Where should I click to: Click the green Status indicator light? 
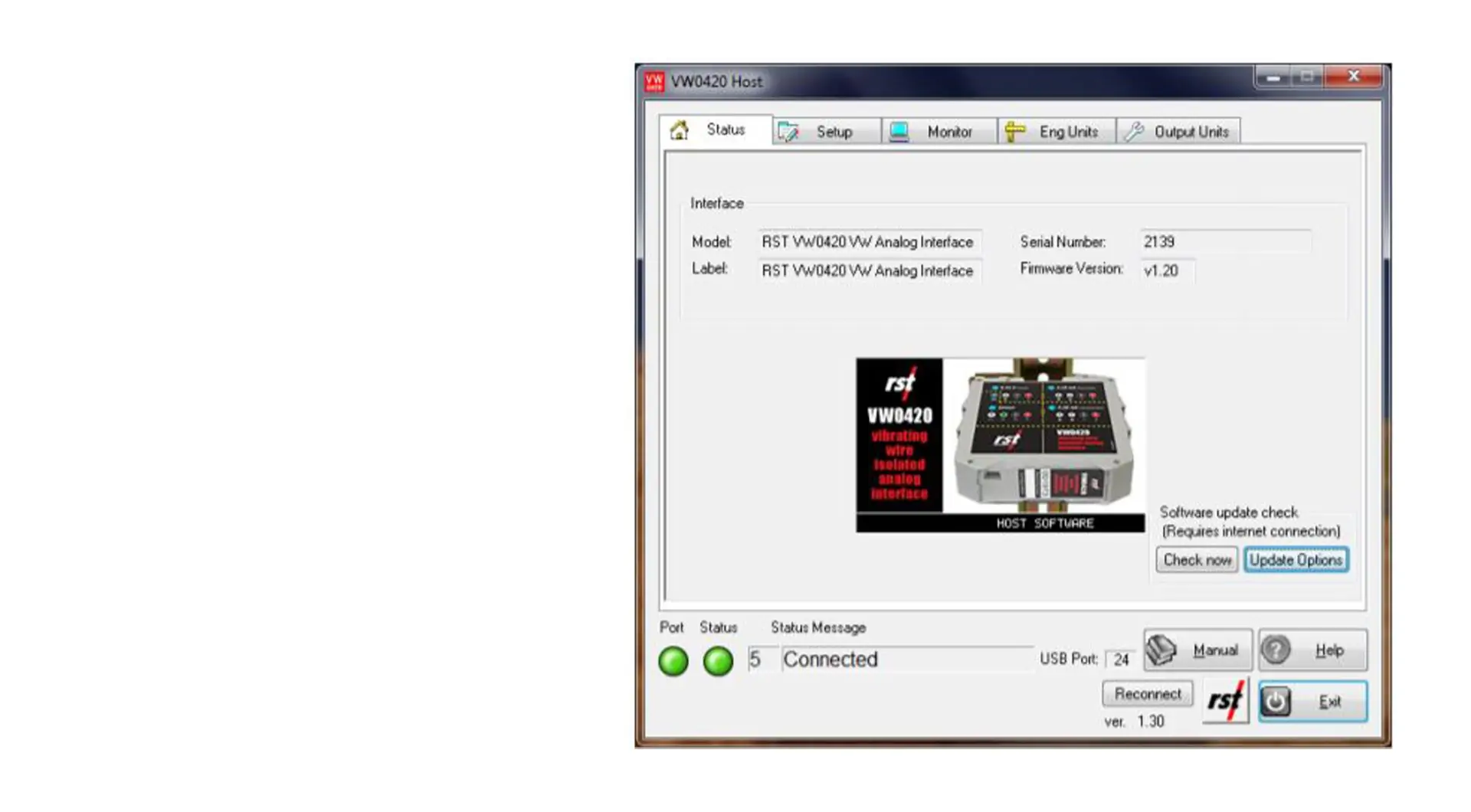(718, 661)
